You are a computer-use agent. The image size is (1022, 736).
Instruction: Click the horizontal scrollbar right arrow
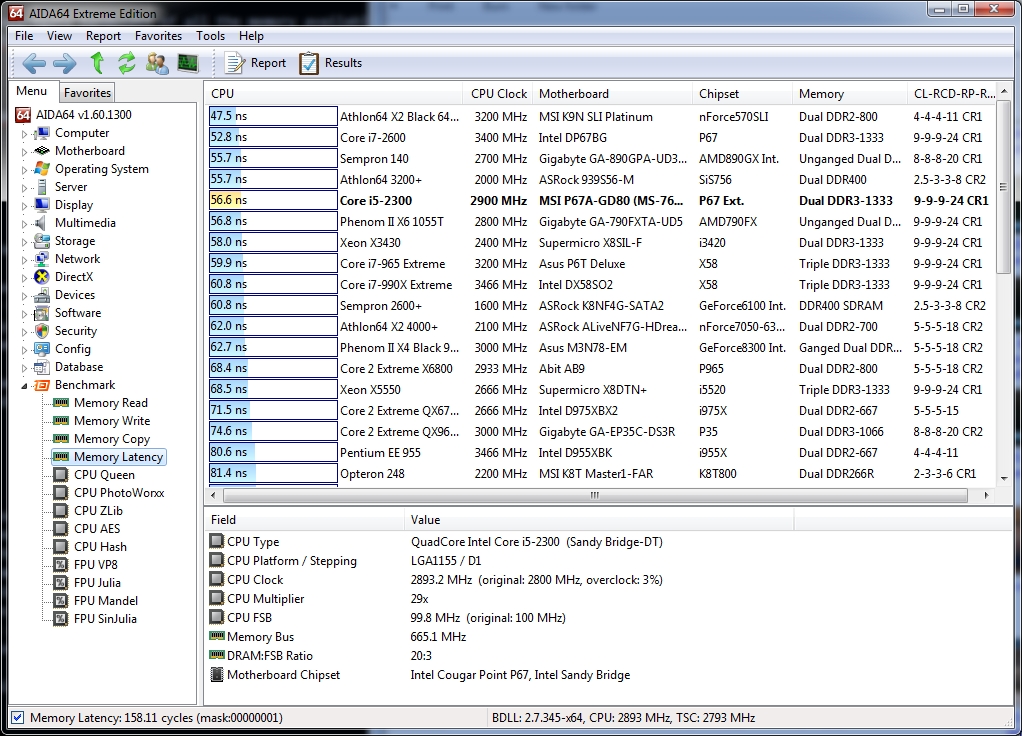[x=986, y=495]
